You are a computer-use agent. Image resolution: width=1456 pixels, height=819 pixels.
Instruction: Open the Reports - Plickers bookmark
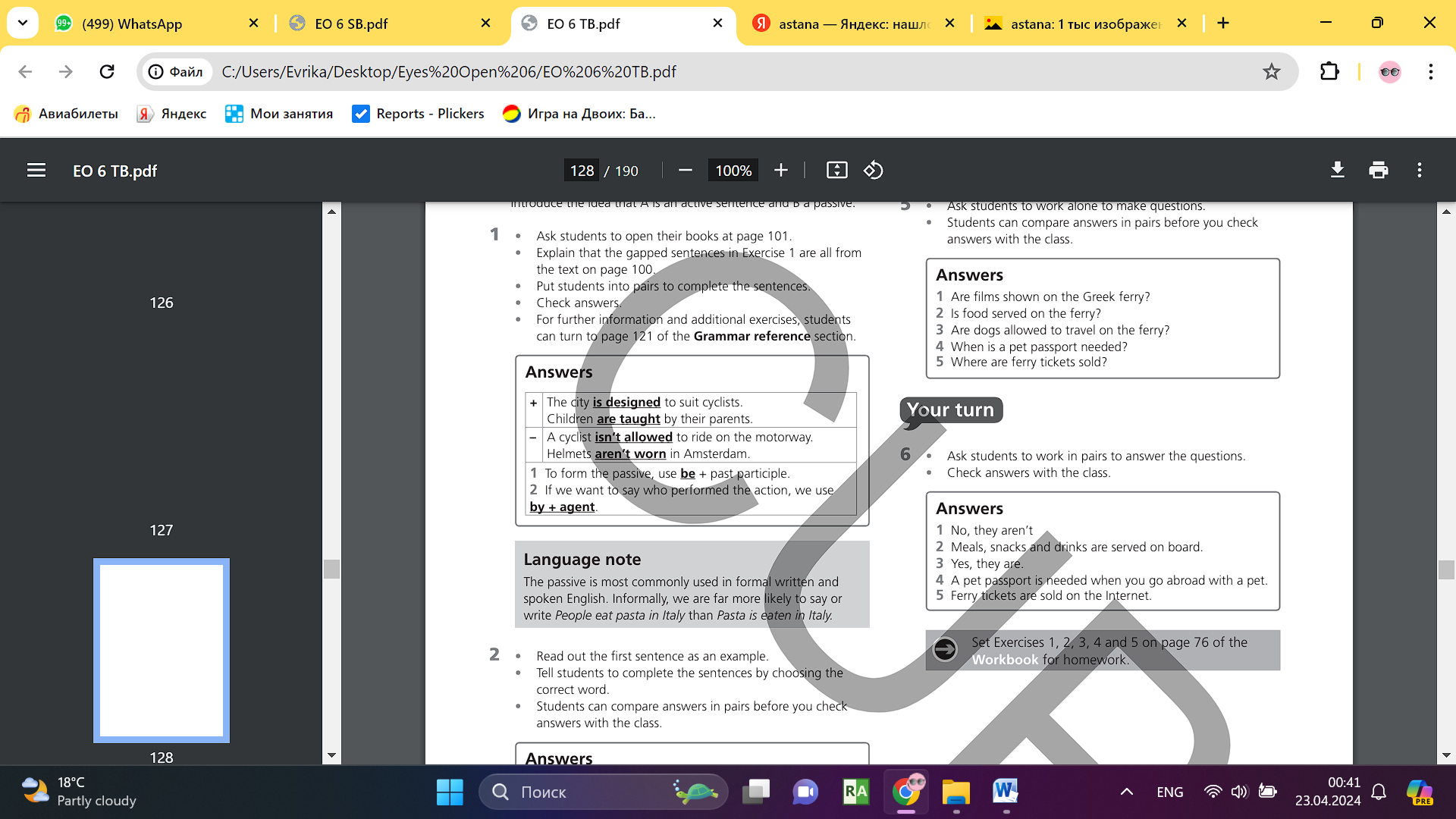click(x=418, y=114)
